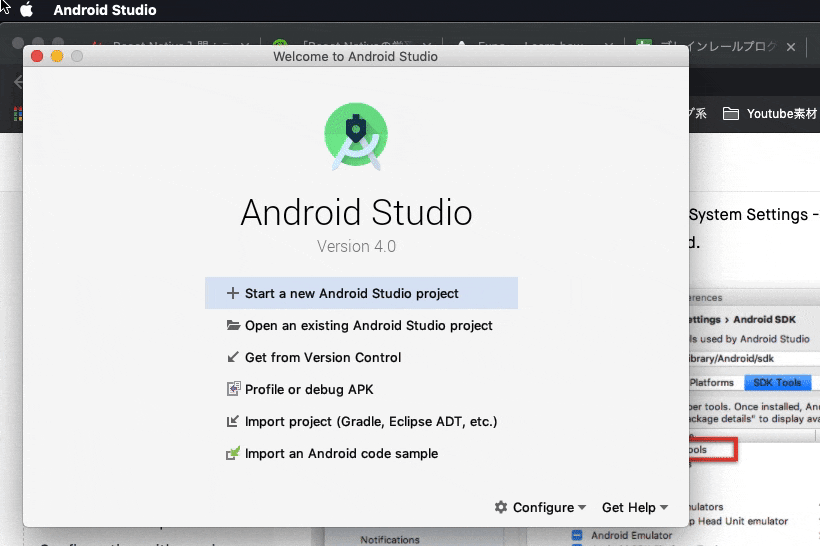Click the 'Welcome to Android Studio' title bar
This screenshot has width=820, height=546.
click(x=356, y=56)
